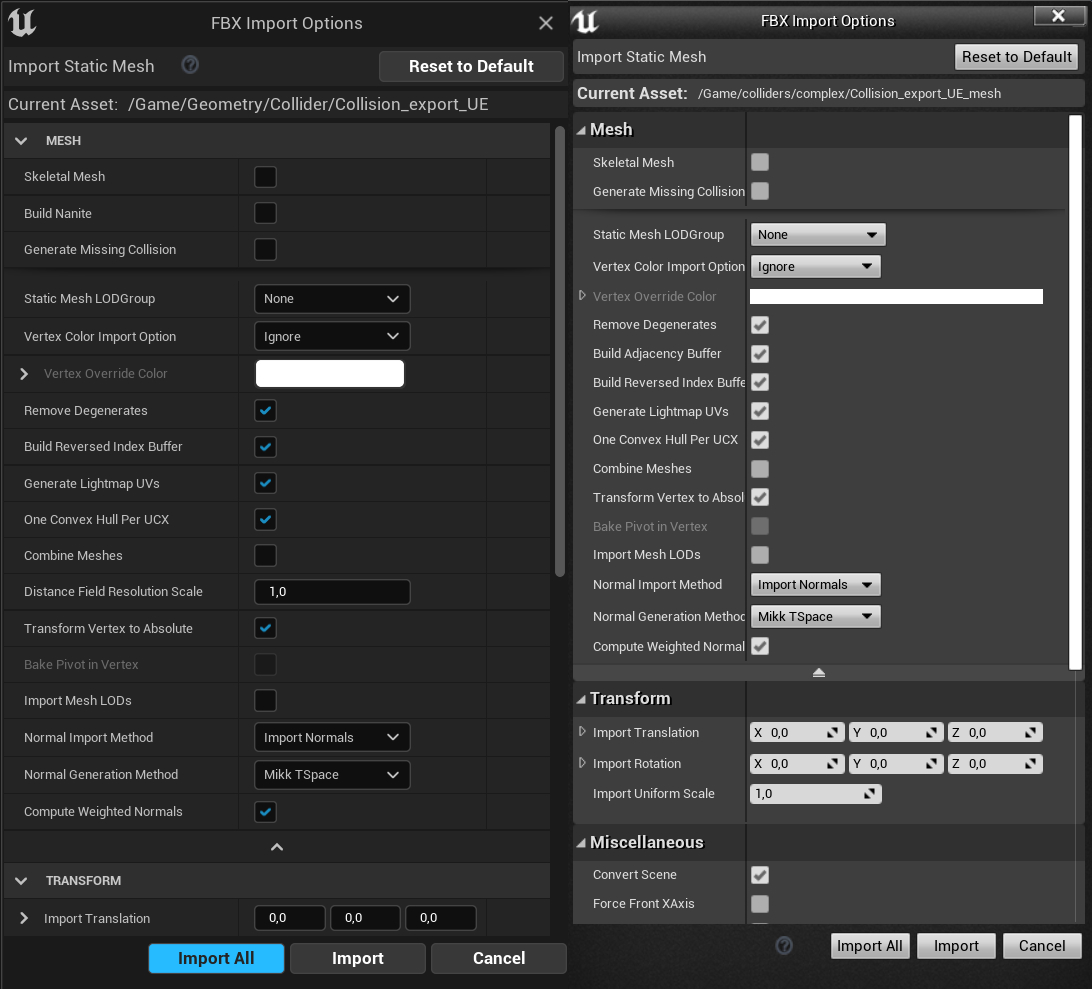Click spin arrow on Import Translation X field

[832, 733]
